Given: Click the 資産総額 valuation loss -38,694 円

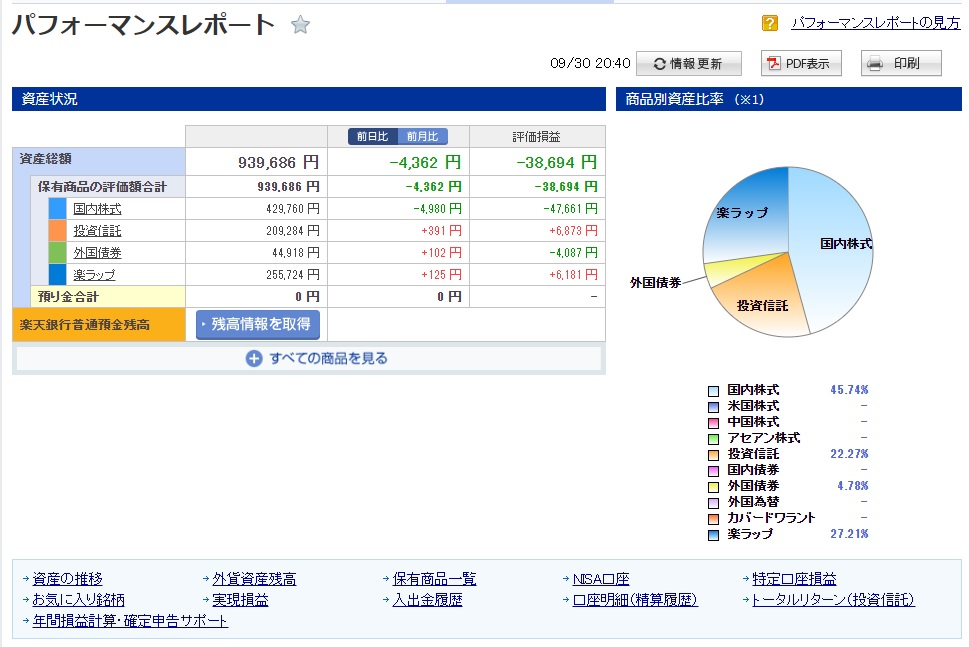Looking at the screenshot, I should point(556,163).
